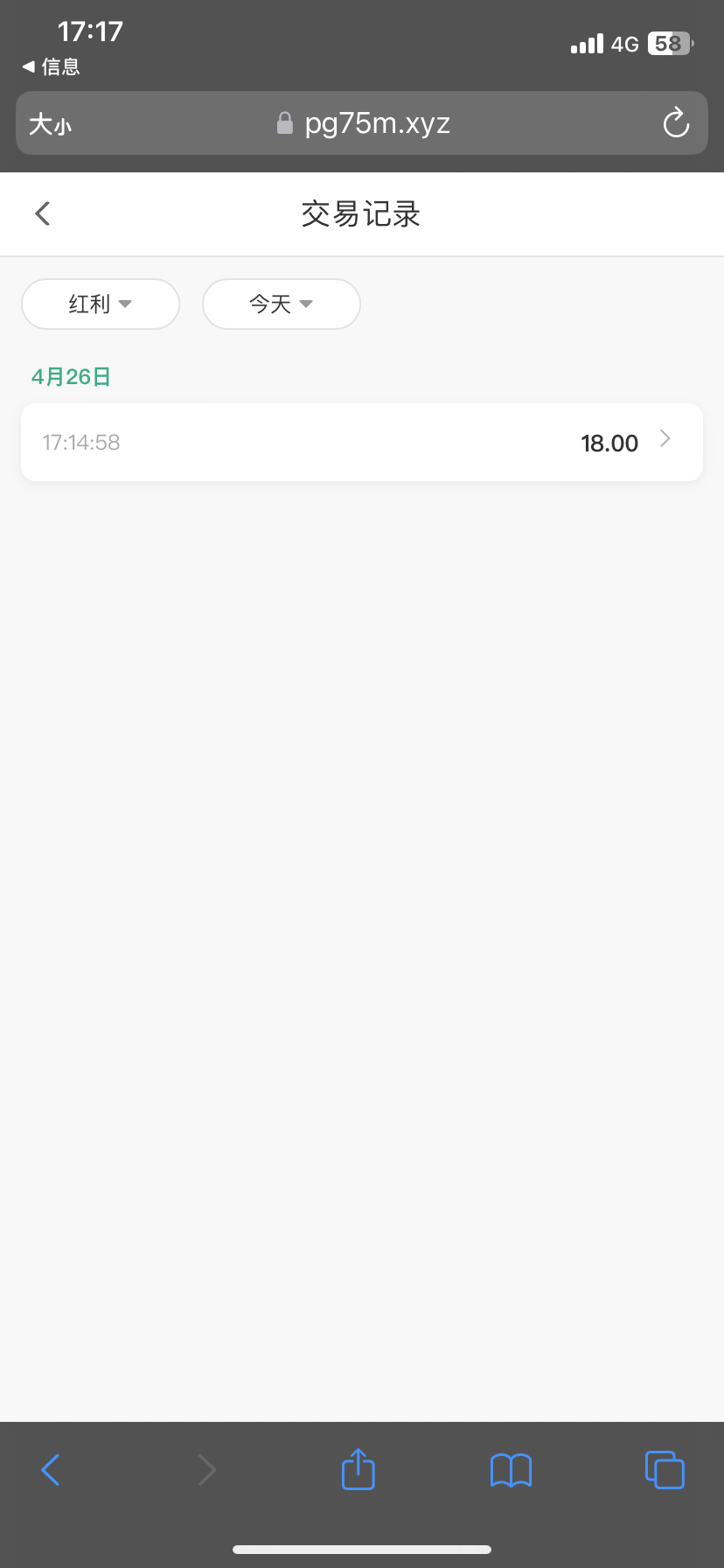The height and width of the screenshot is (1568, 724).
Task: Tap the pg75m.xyz address field
Action: [377, 123]
